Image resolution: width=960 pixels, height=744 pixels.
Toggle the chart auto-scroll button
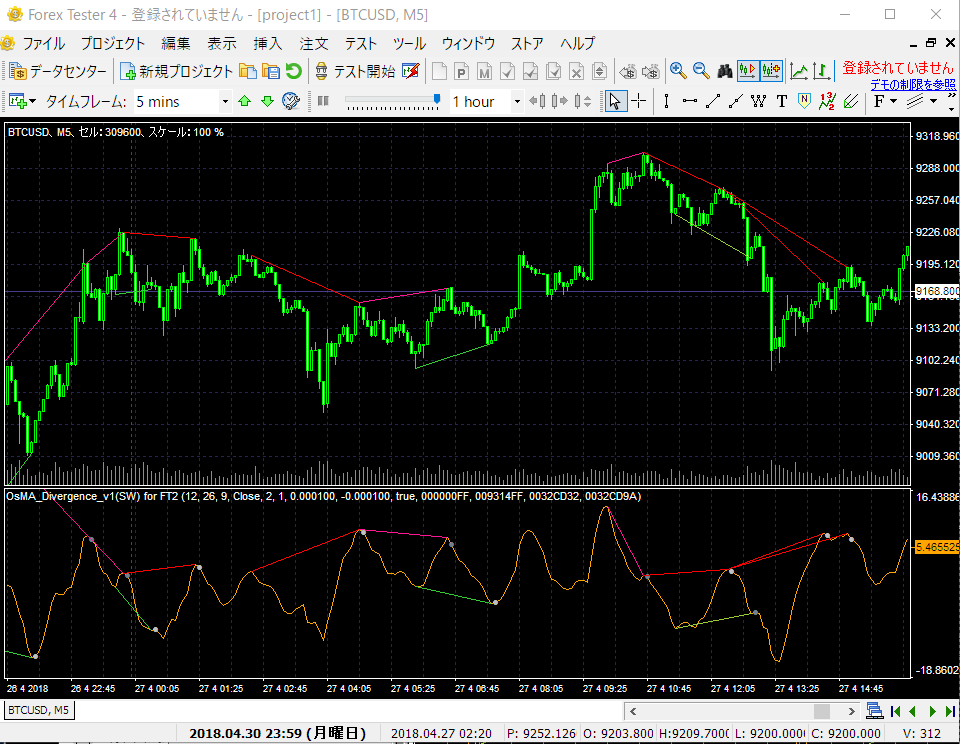747,71
